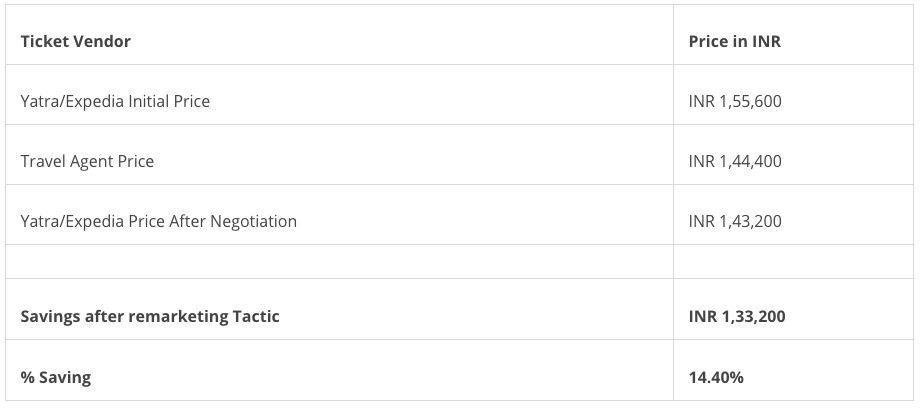Image resolution: width=922 pixels, height=409 pixels.
Task: Click the Price in INR header
Action: [734, 42]
